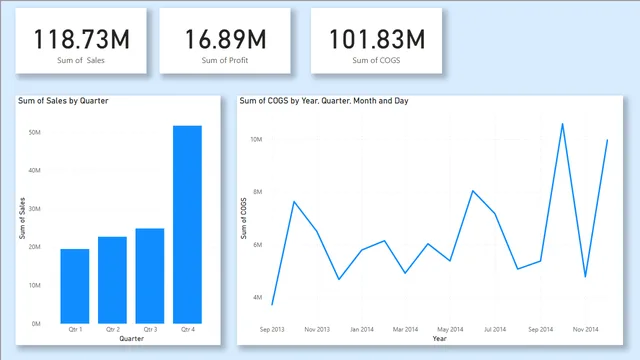Click the 'Jan 2014' axis label
Screen dimensions: 640x360
coord(362,329)
